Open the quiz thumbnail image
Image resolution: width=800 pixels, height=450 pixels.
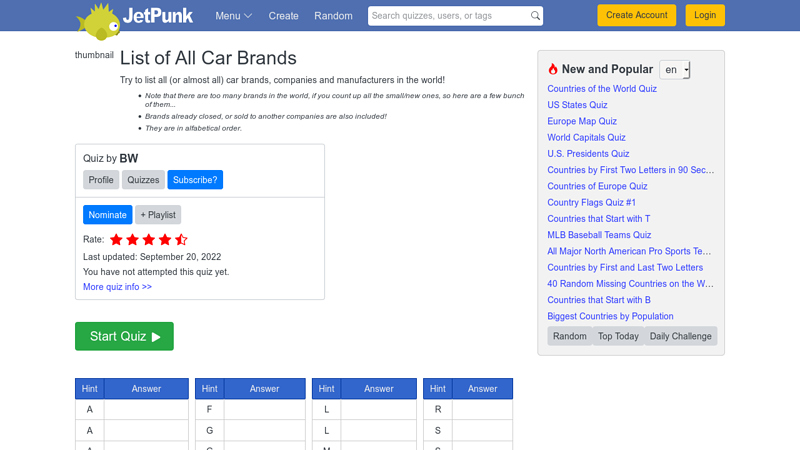pos(94,55)
